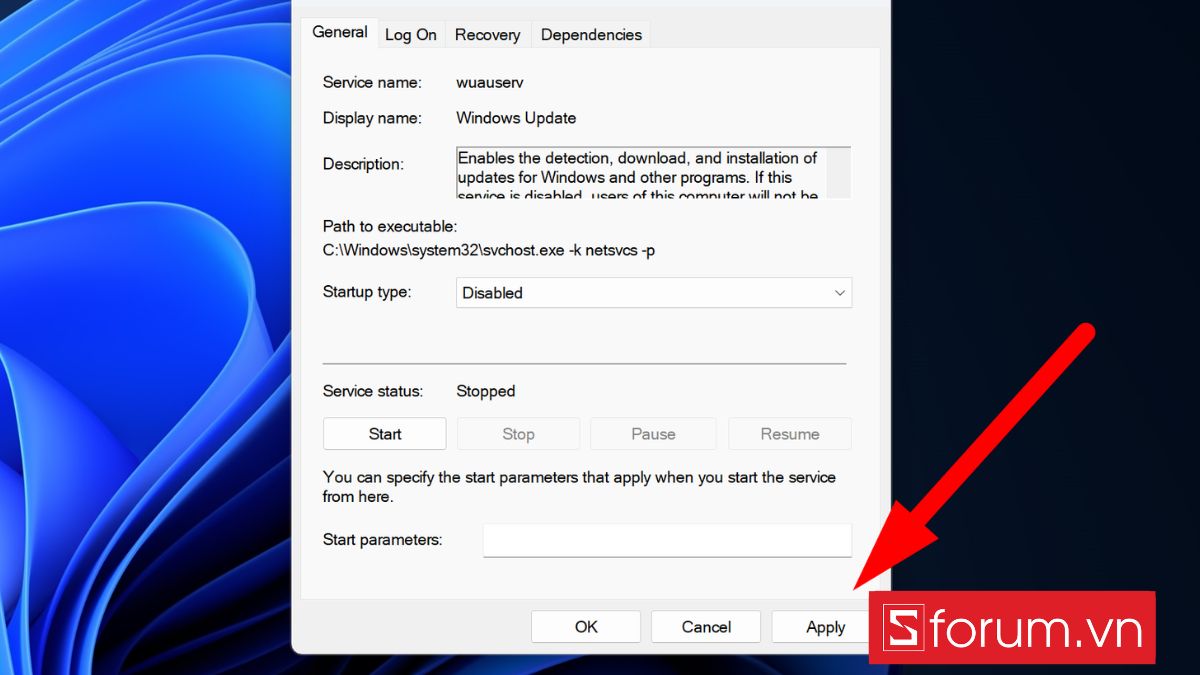Click the Startup type label

point(367,293)
